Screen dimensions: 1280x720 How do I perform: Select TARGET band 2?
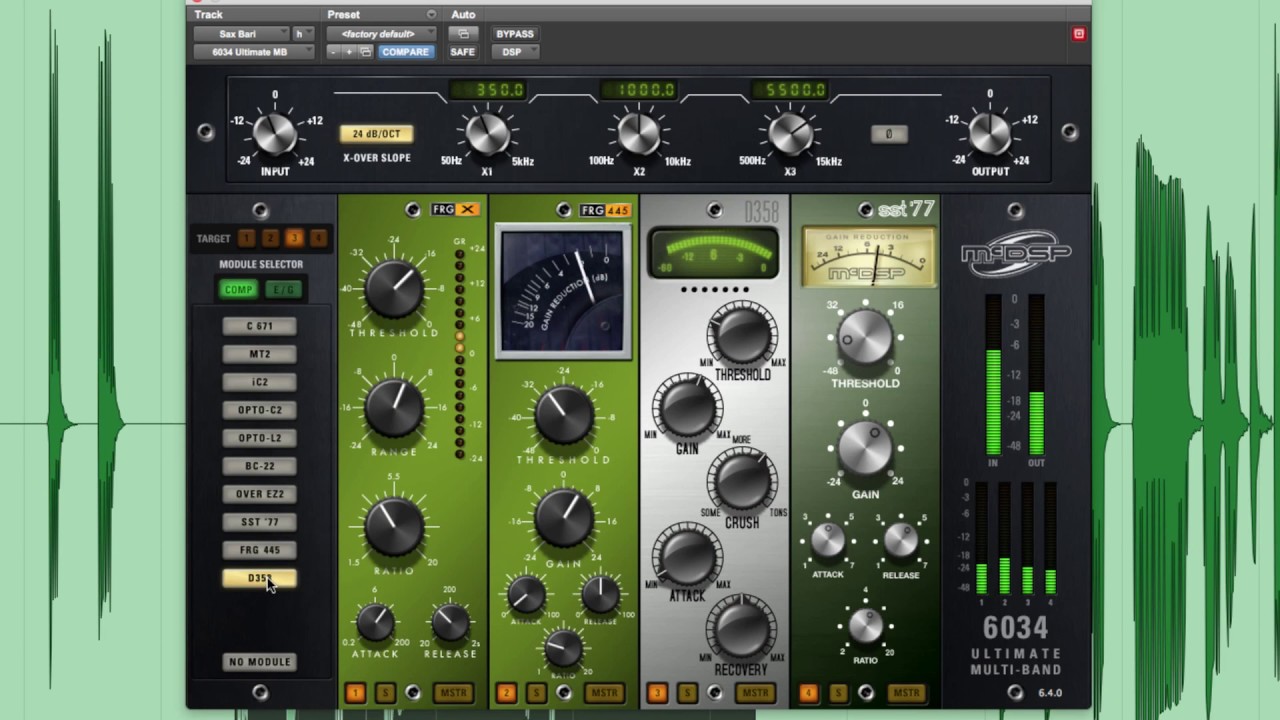[270, 238]
